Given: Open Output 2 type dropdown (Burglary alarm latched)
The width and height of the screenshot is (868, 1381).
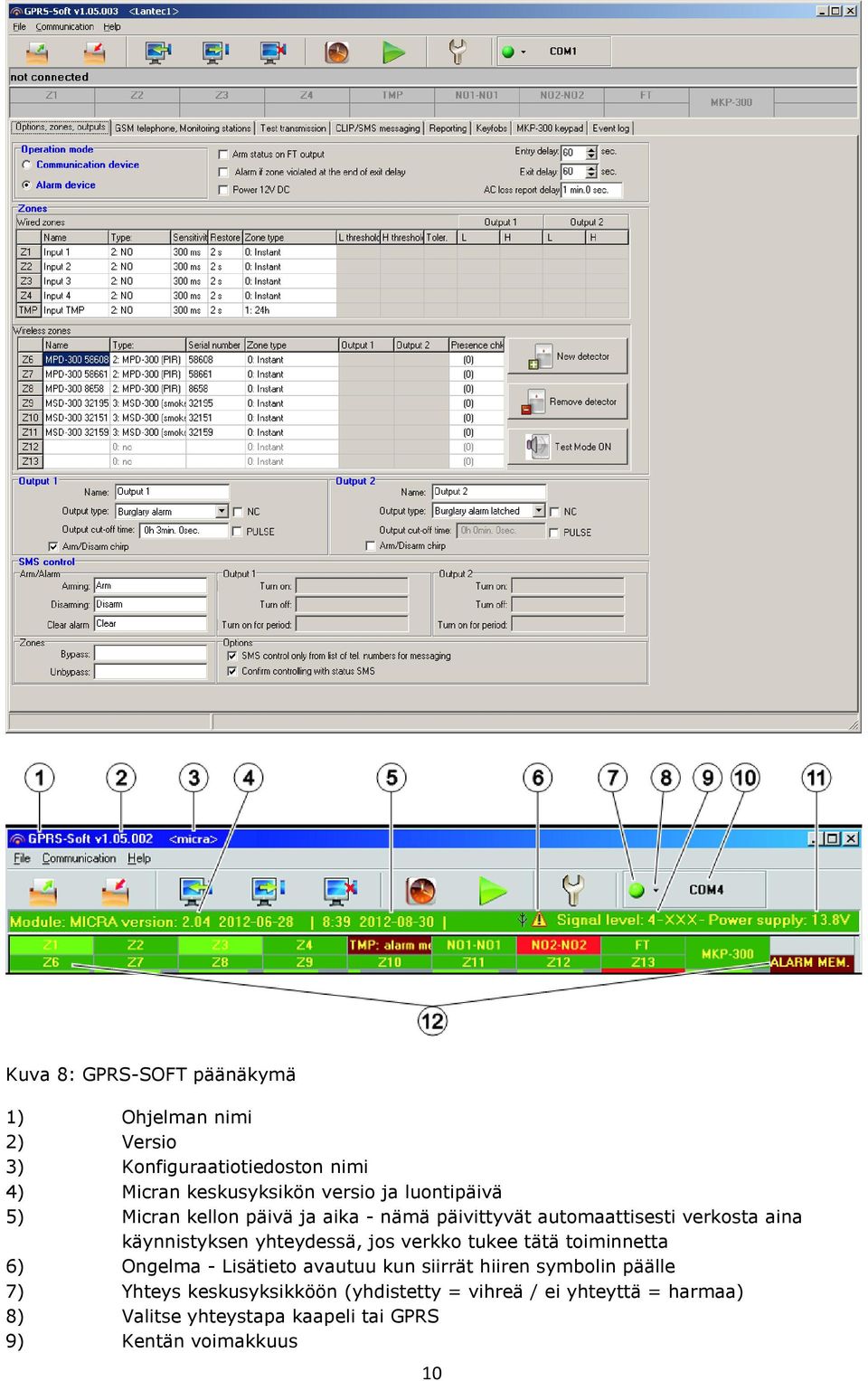Looking at the screenshot, I should click(539, 511).
